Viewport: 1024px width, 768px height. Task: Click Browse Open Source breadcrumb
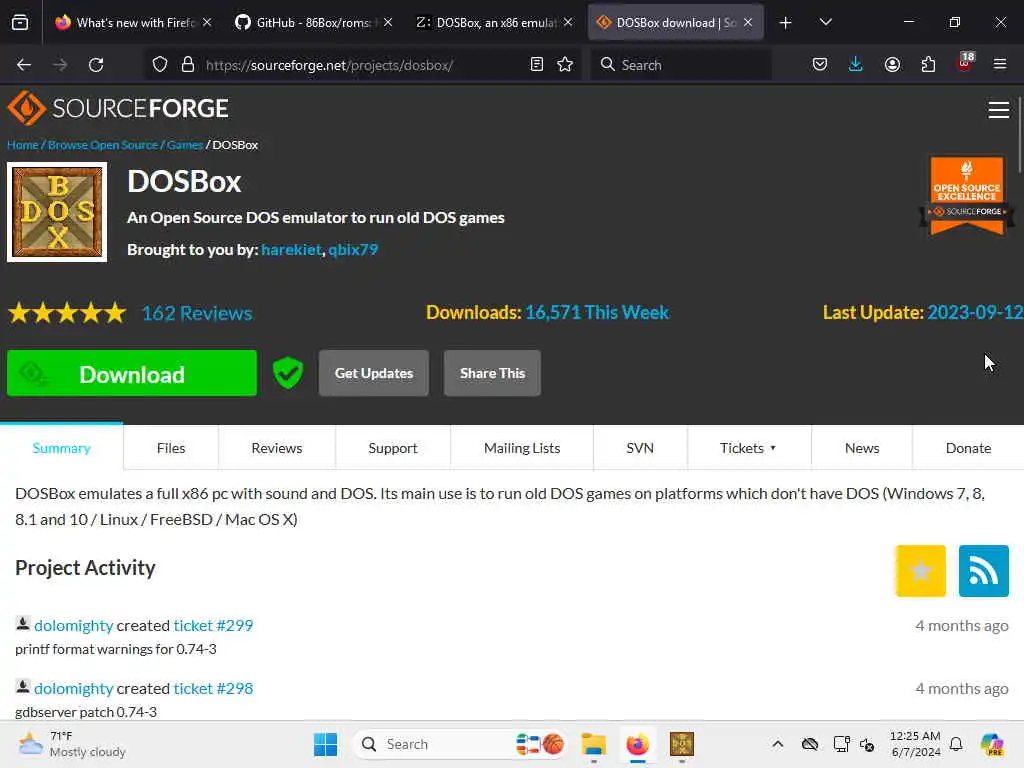coord(103,145)
